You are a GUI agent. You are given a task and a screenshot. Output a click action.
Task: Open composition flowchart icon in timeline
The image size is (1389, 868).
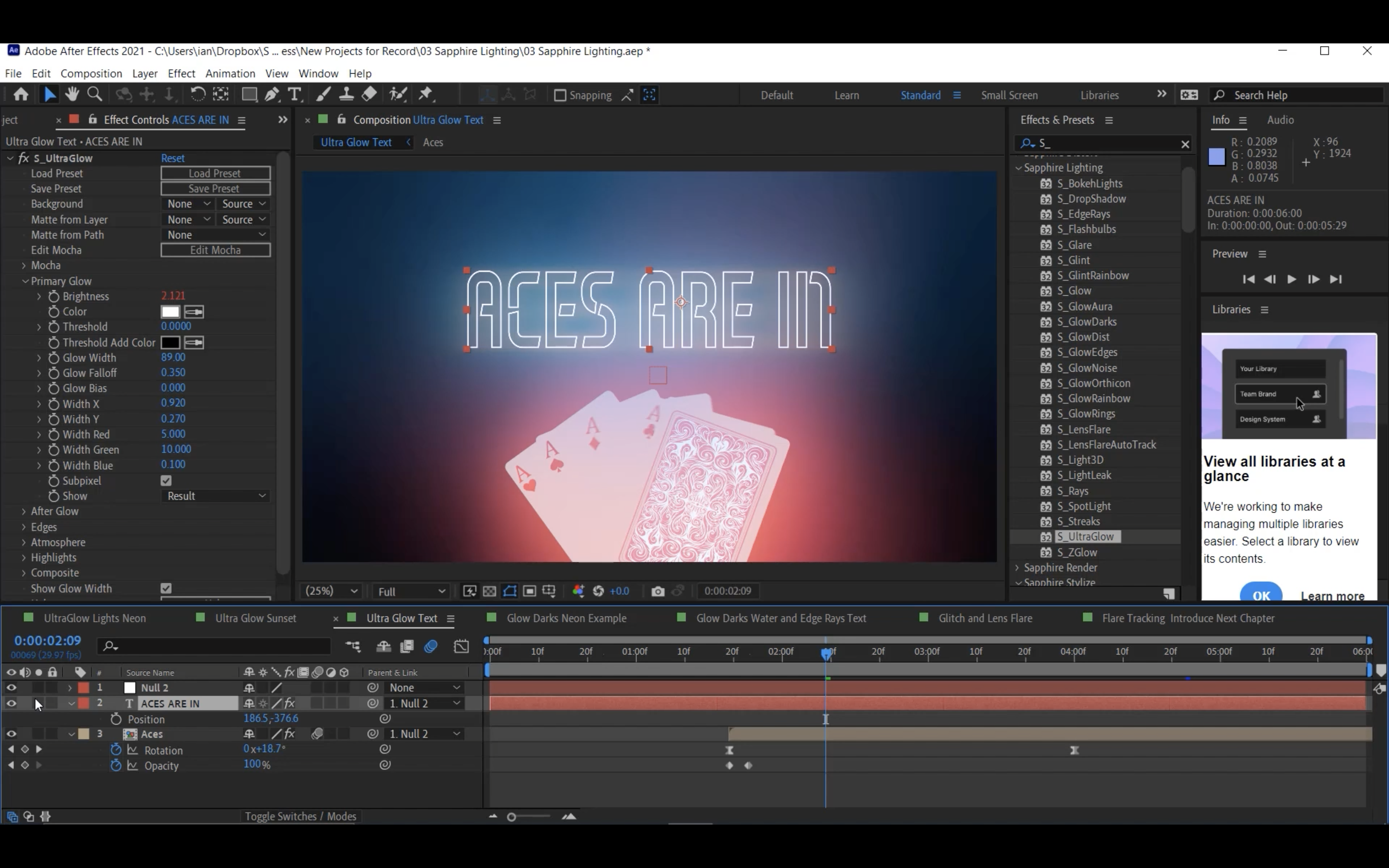coord(353,647)
